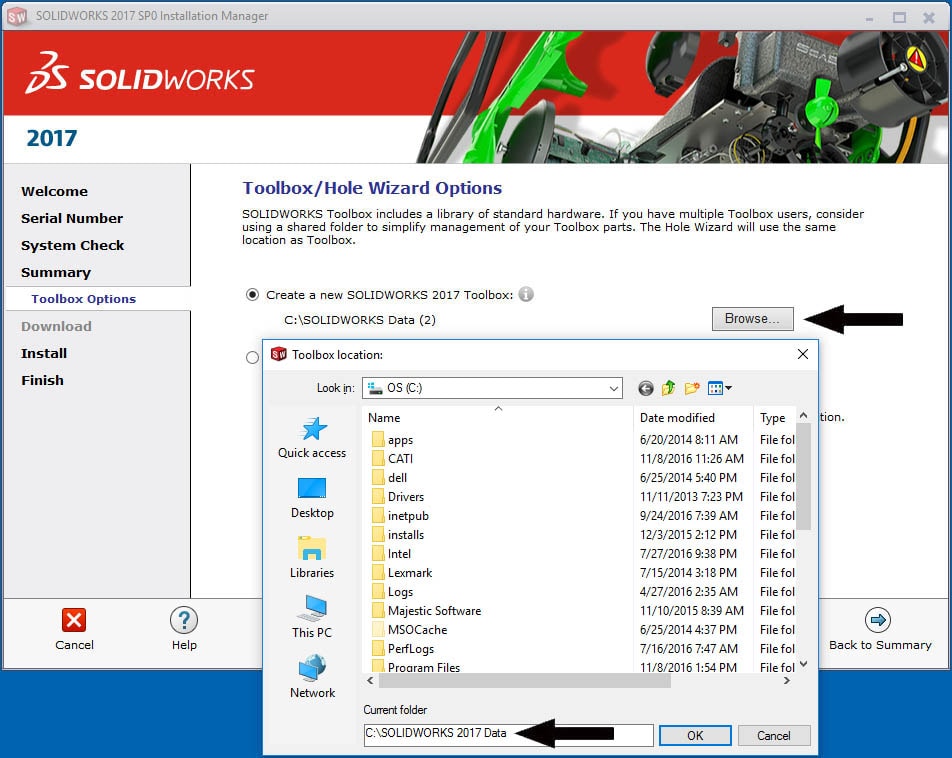This screenshot has width=952, height=758.
Task: Go to System Check step
Action: (72, 245)
